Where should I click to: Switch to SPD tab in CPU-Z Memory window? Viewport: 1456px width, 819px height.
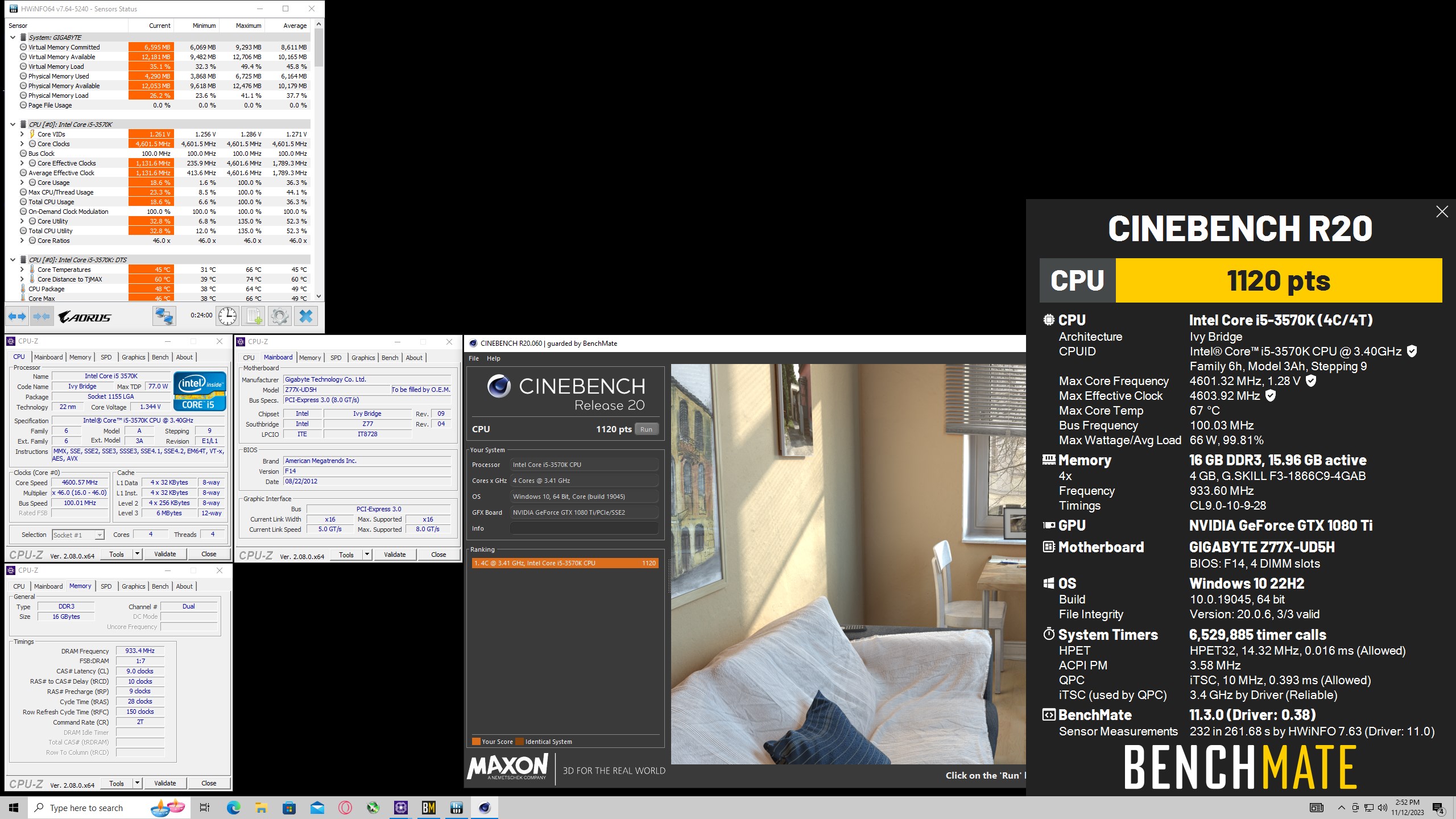[106, 586]
